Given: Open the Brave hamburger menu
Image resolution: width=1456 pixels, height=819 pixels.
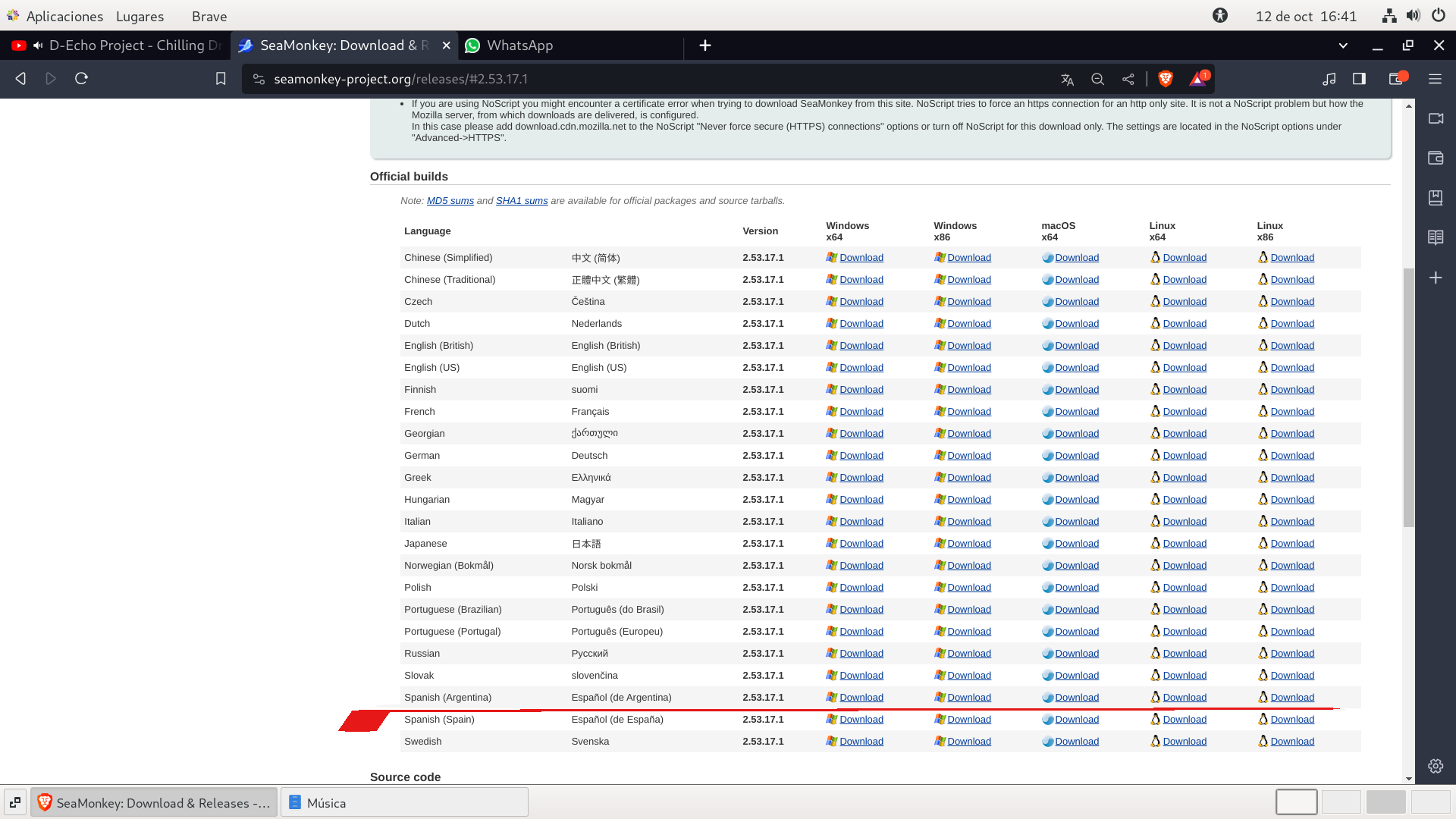Looking at the screenshot, I should pyautogui.click(x=1435, y=79).
